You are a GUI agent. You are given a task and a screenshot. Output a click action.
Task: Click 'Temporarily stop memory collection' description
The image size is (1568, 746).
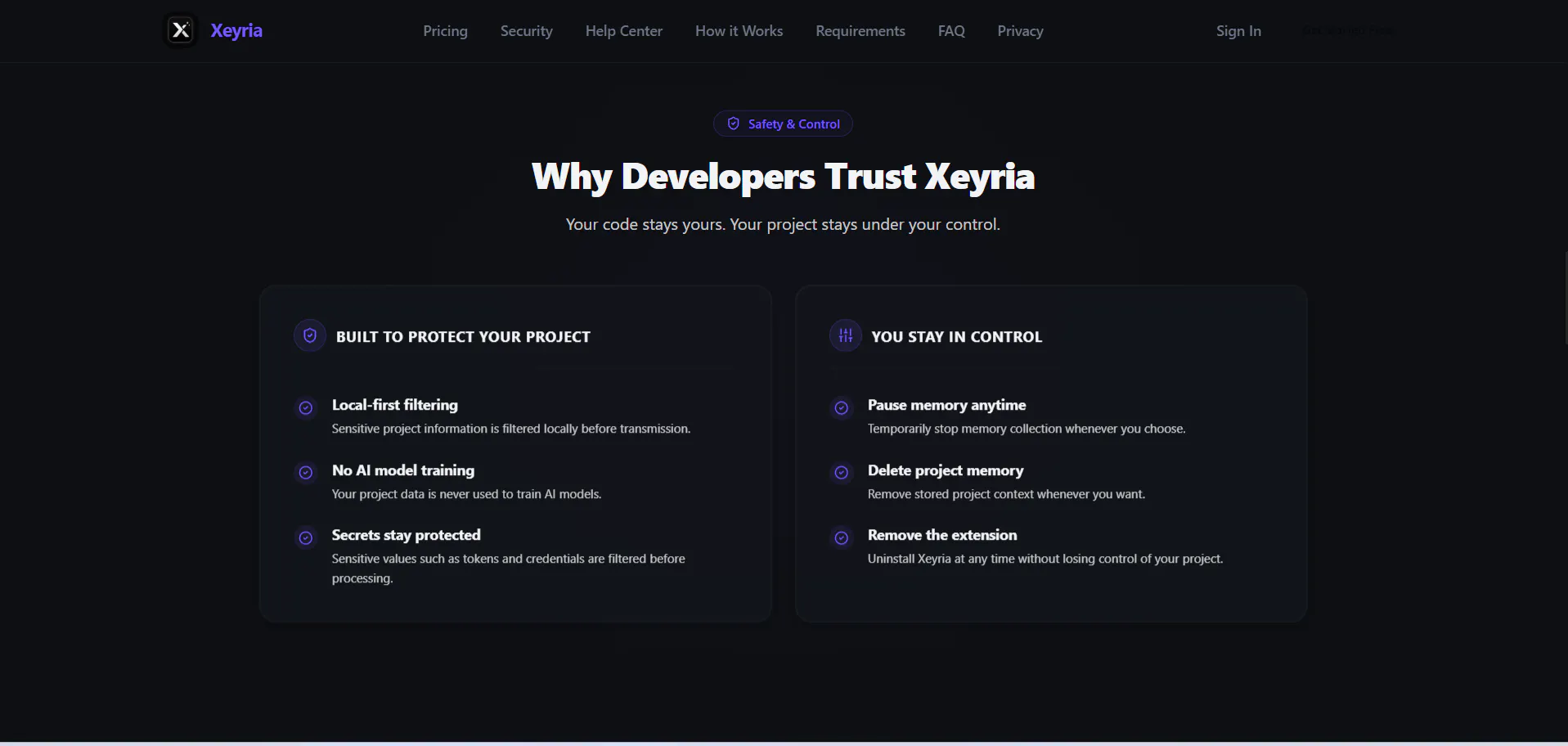1027,429
